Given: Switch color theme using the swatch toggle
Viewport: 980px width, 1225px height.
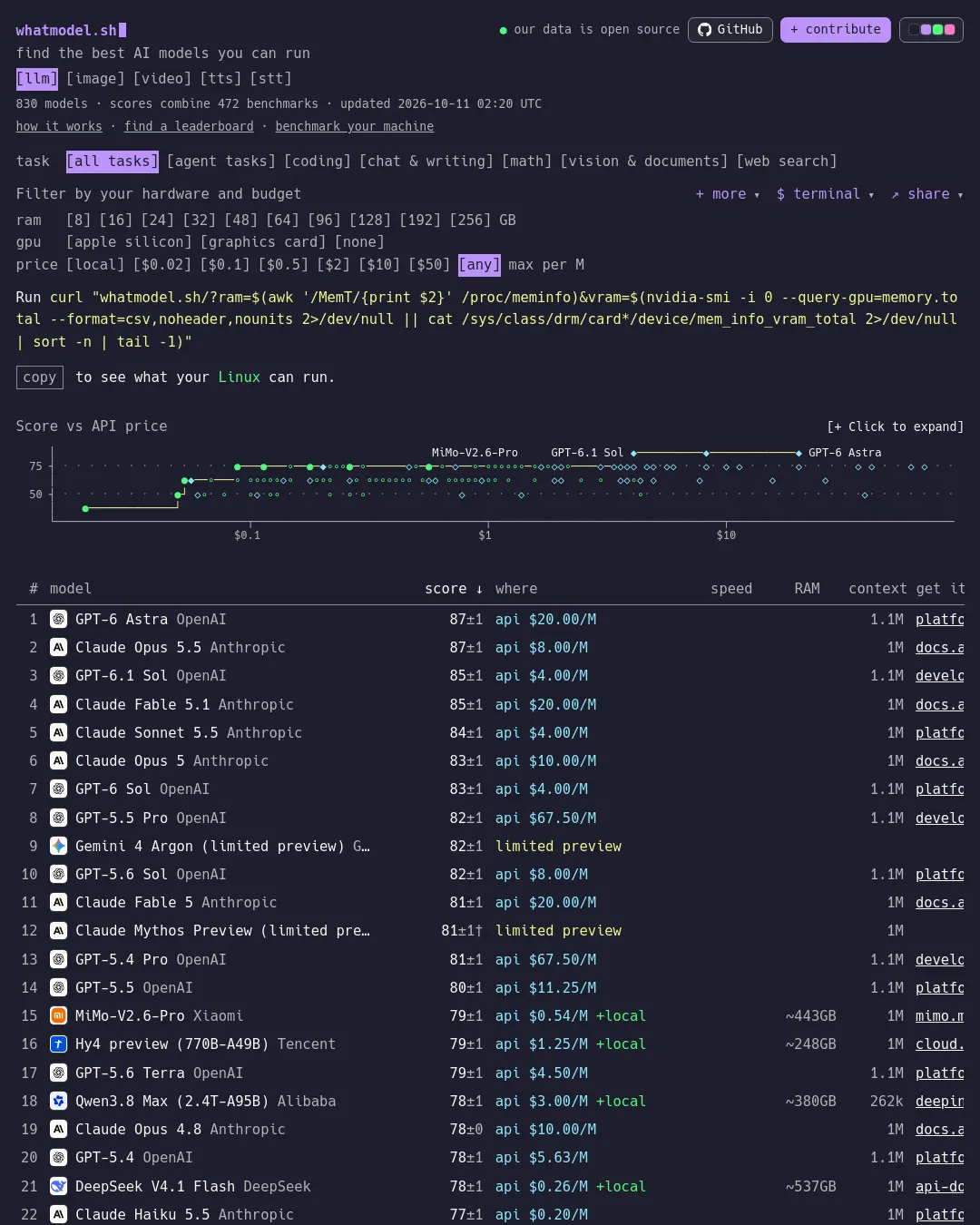Looking at the screenshot, I should (931, 30).
